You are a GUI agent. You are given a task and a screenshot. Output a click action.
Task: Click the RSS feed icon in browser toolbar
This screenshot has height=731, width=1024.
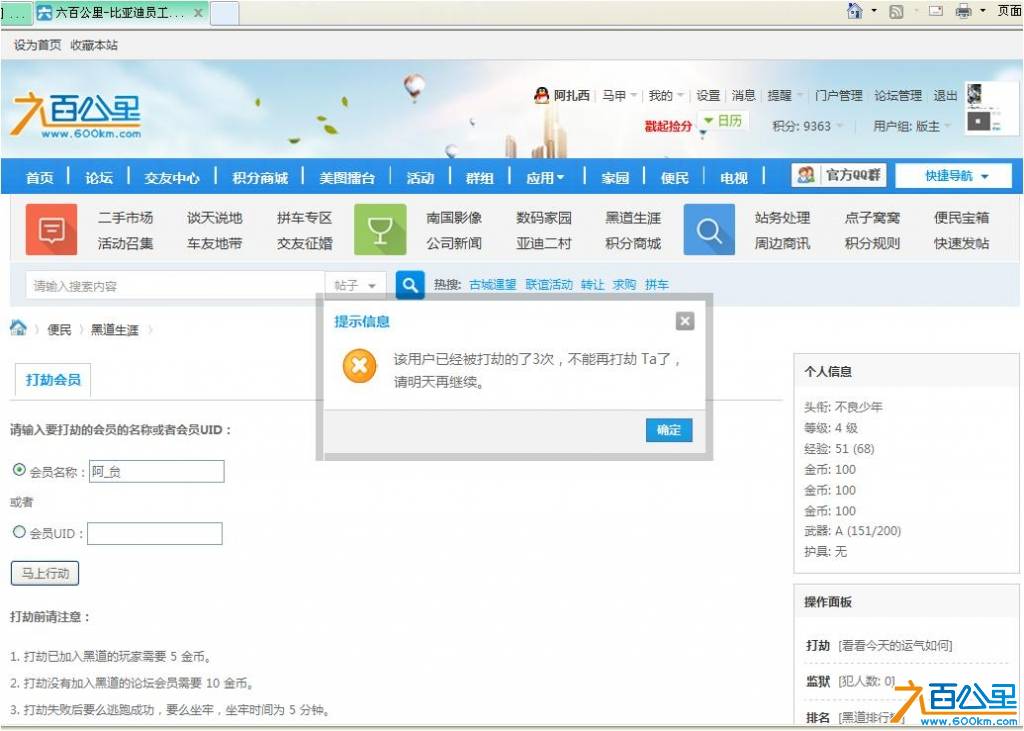pyautogui.click(x=896, y=11)
